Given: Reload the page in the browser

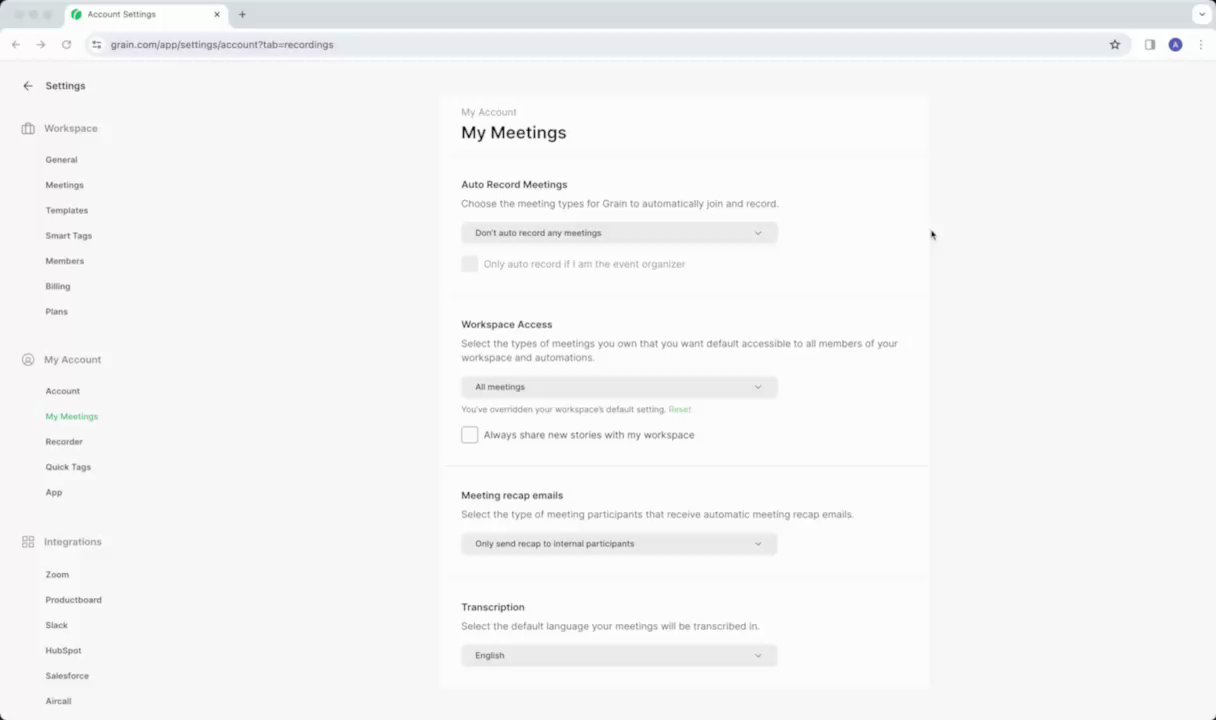Looking at the screenshot, I should click(67, 45).
